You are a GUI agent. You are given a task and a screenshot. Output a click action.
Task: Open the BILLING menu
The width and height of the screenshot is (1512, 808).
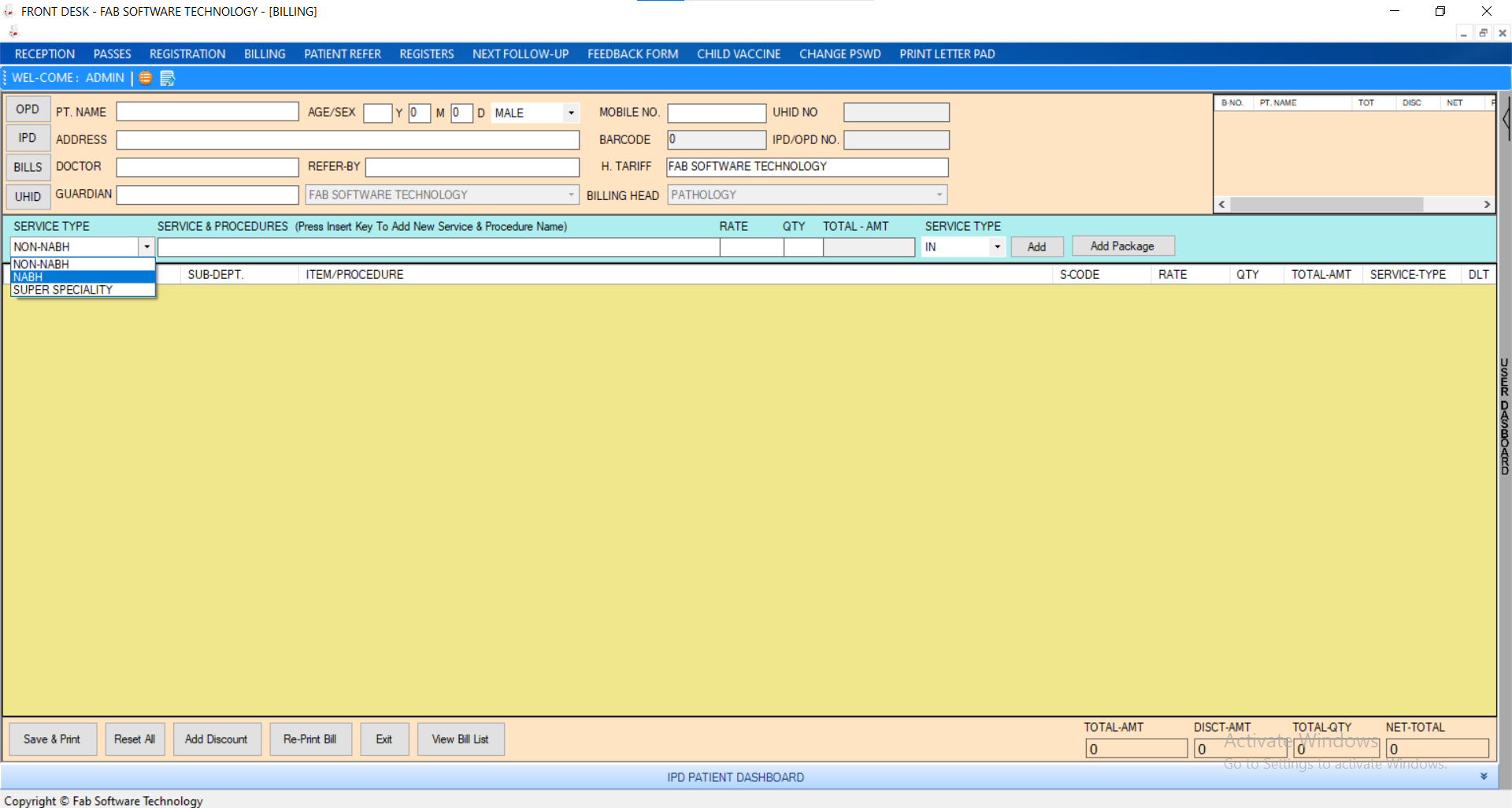click(265, 54)
